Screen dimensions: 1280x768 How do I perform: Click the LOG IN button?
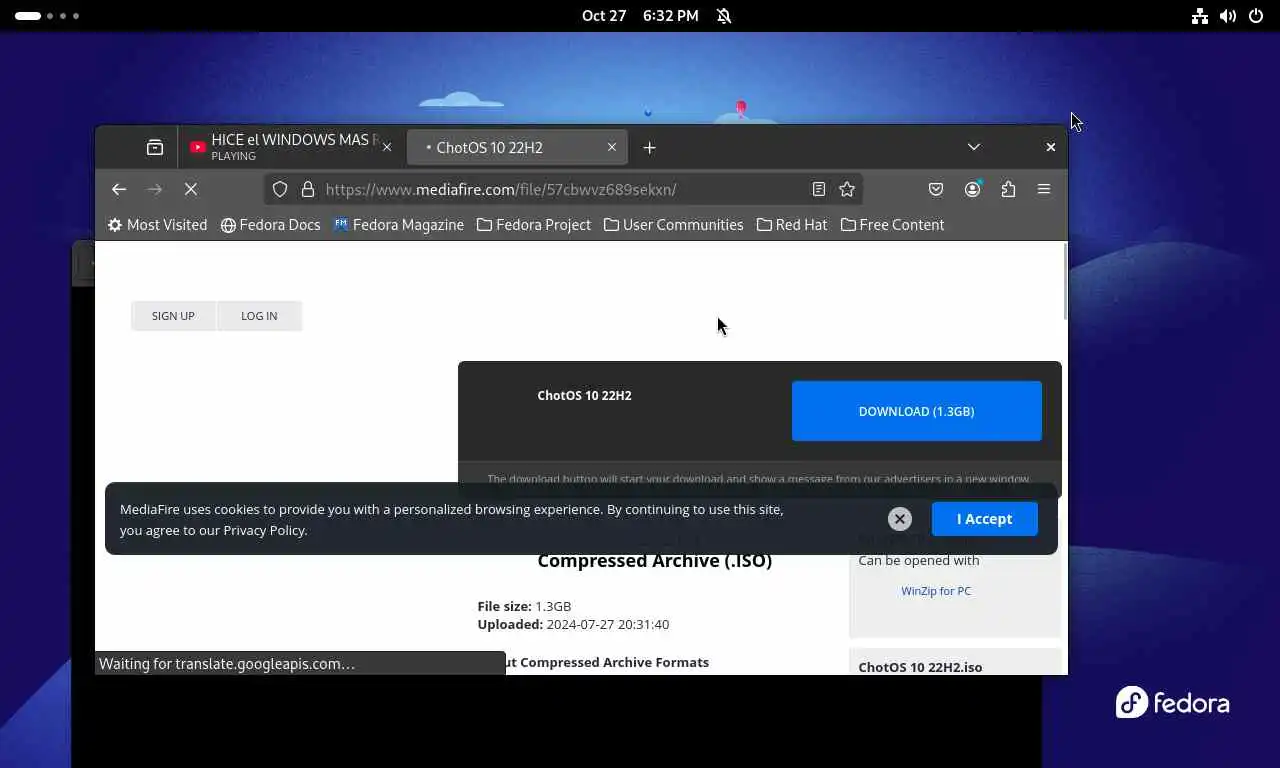tap(259, 316)
